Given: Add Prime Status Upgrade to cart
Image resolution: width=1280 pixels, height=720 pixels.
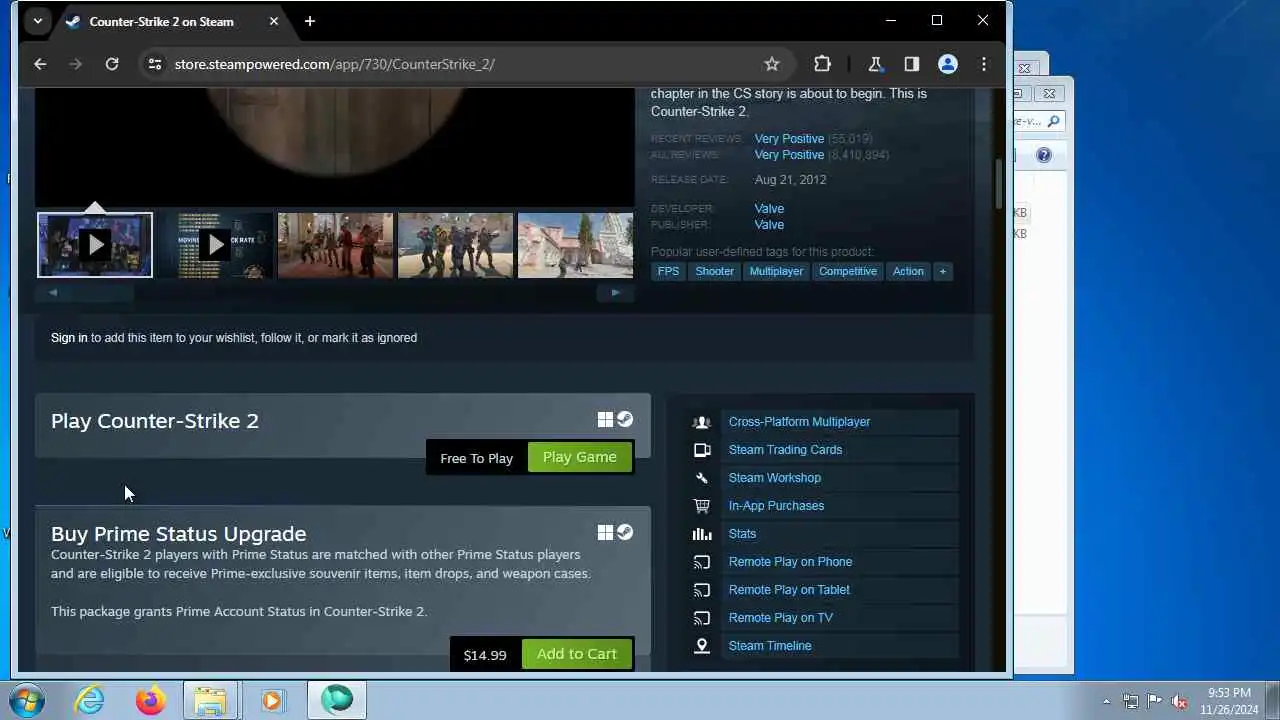Looking at the screenshot, I should 577,654.
